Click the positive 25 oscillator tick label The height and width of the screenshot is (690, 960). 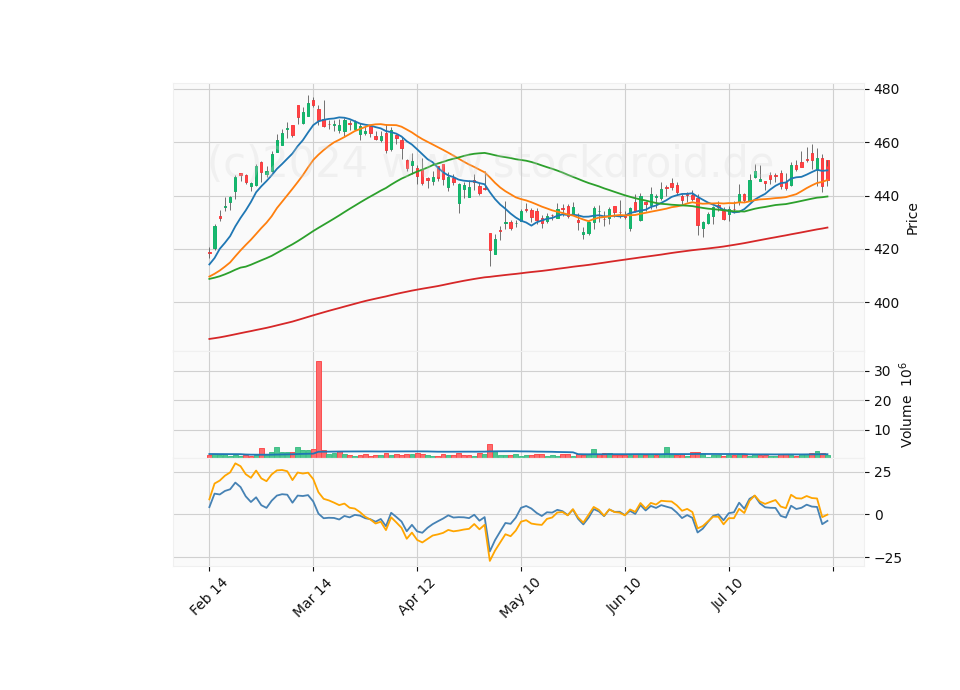[x=882, y=473]
